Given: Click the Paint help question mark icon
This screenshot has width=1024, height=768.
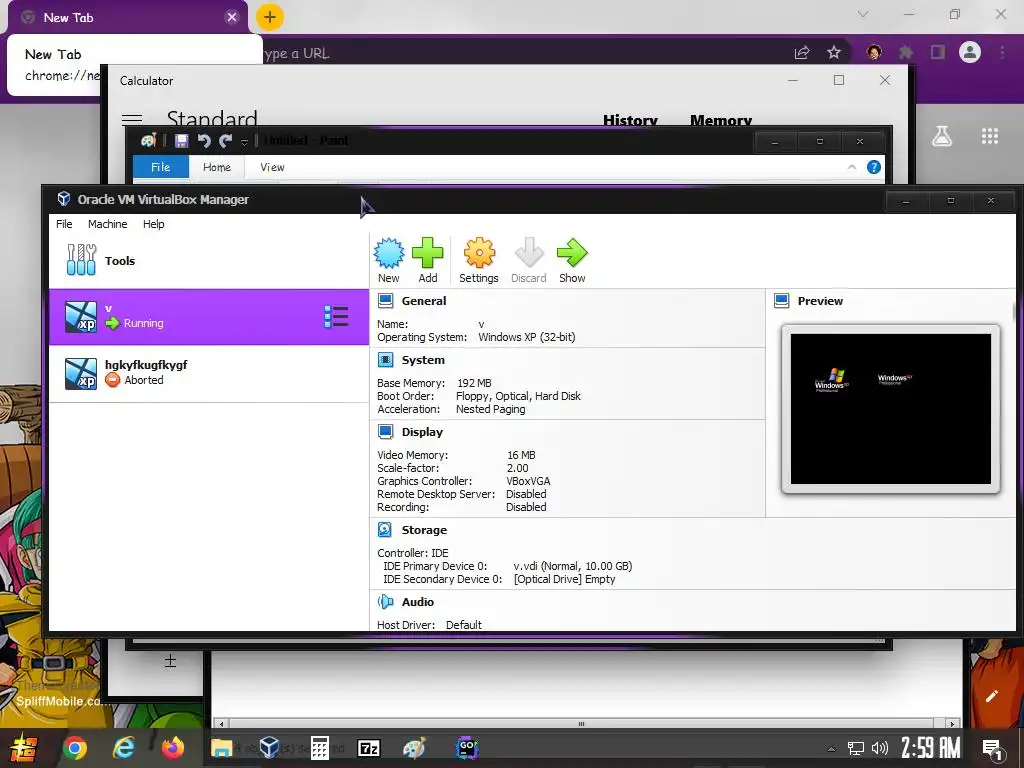Looking at the screenshot, I should (874, 167).
